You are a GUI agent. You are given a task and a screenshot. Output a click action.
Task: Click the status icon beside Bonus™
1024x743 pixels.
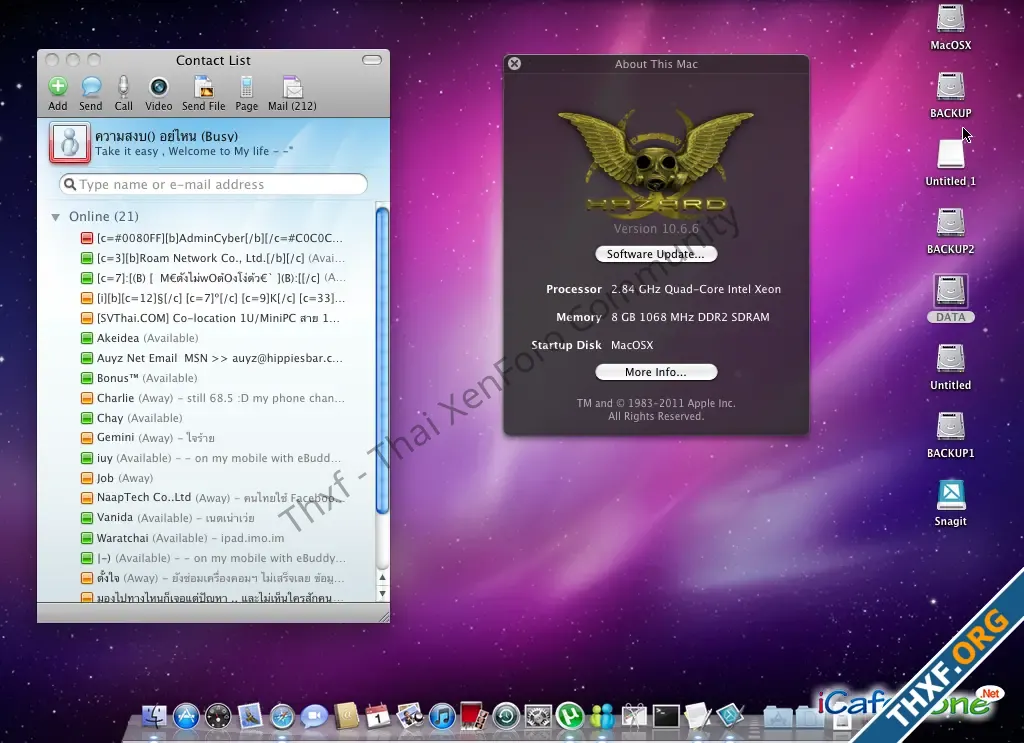[x=86, y=378]
